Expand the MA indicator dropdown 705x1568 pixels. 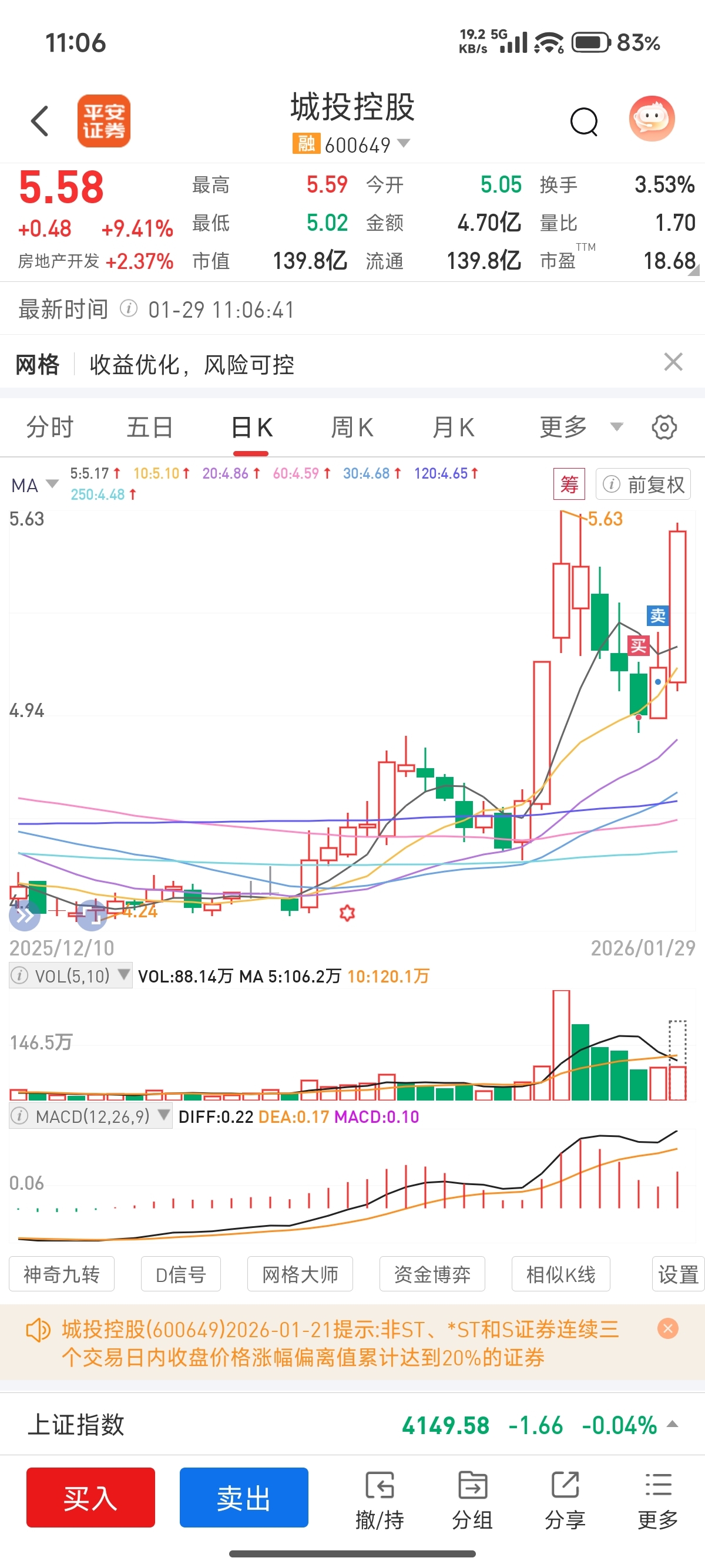pyautogui.click(x=35, y=485)
